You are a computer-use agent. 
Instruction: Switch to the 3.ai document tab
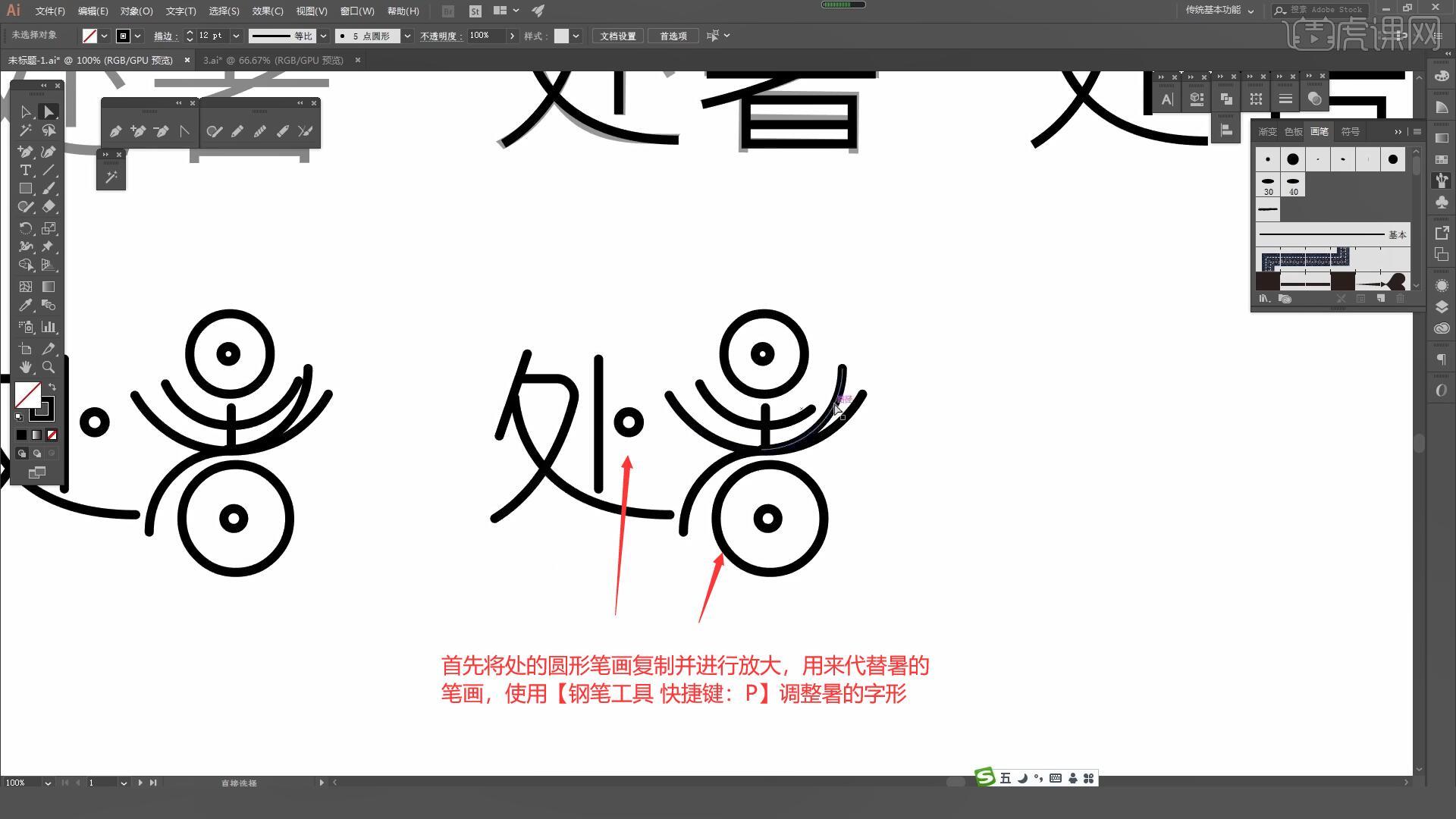[x=273, y=60]
